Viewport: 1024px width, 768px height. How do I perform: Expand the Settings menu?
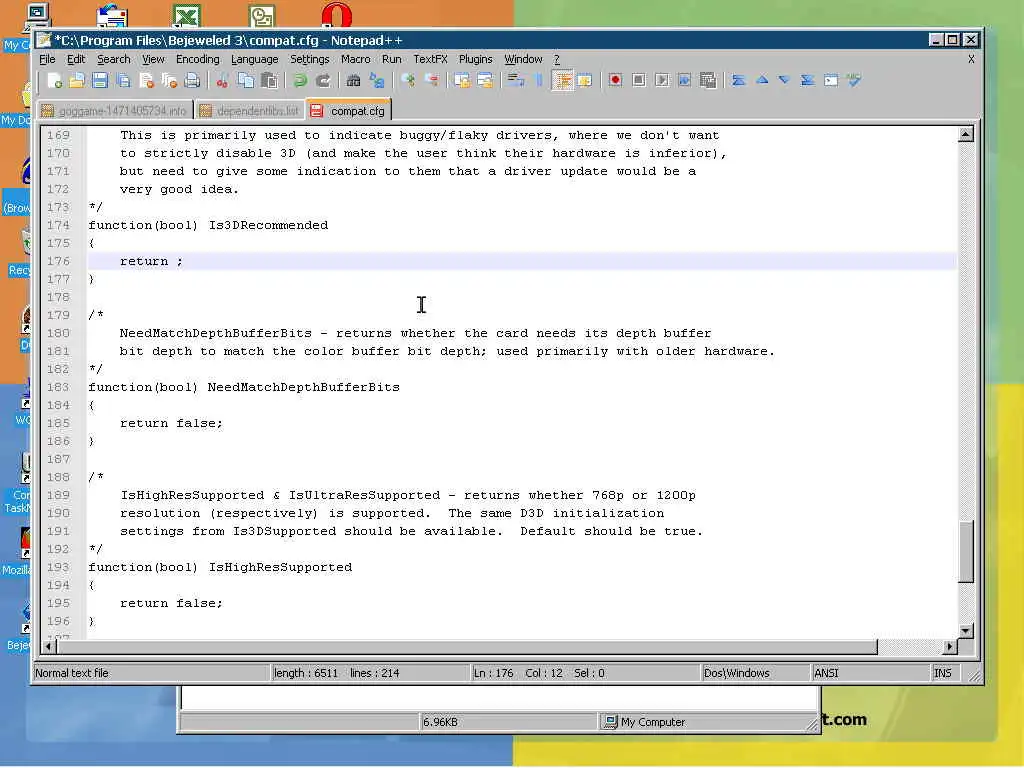coord(310,59)
